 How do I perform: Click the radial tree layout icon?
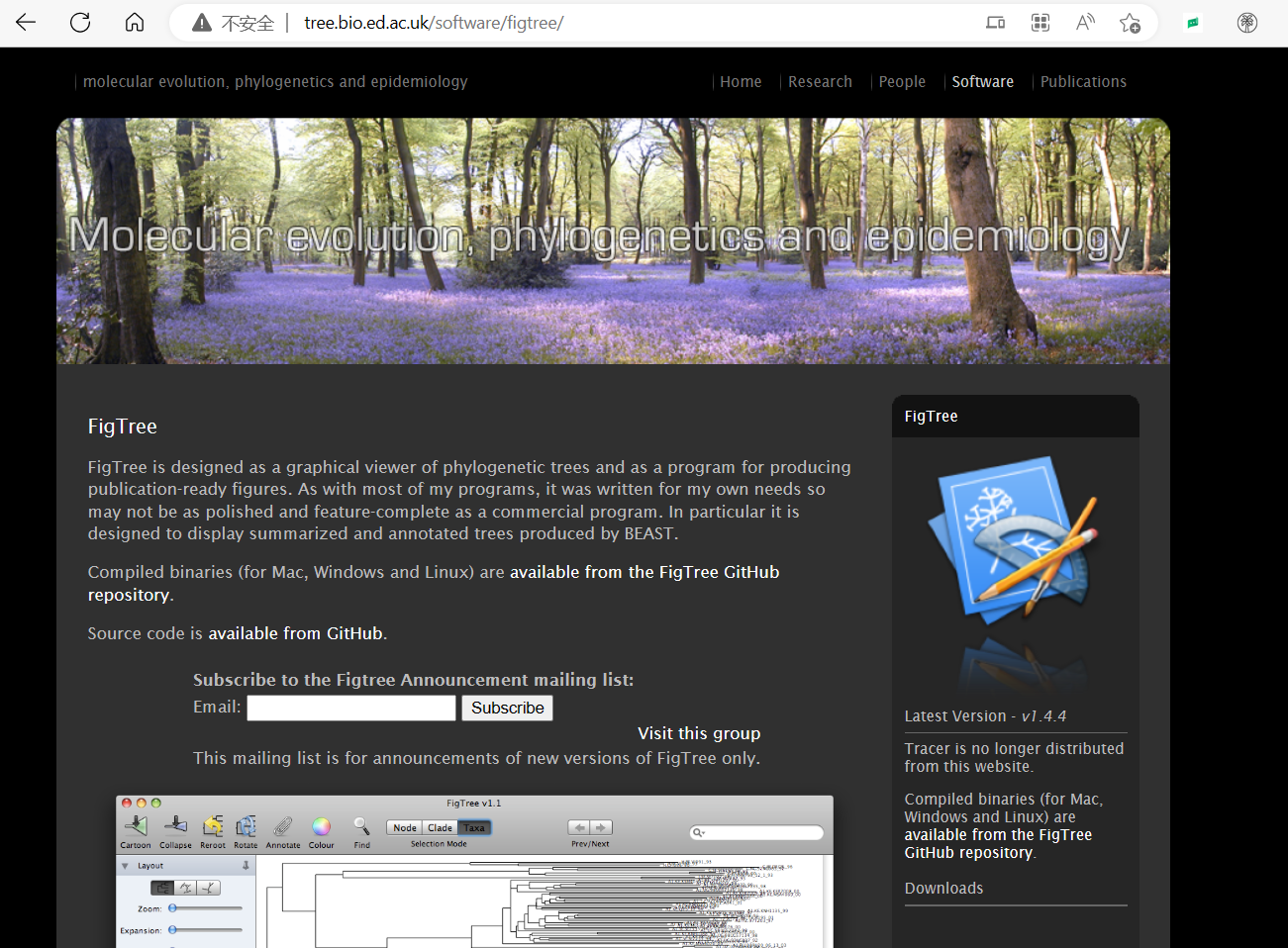[x=209, y=888]
